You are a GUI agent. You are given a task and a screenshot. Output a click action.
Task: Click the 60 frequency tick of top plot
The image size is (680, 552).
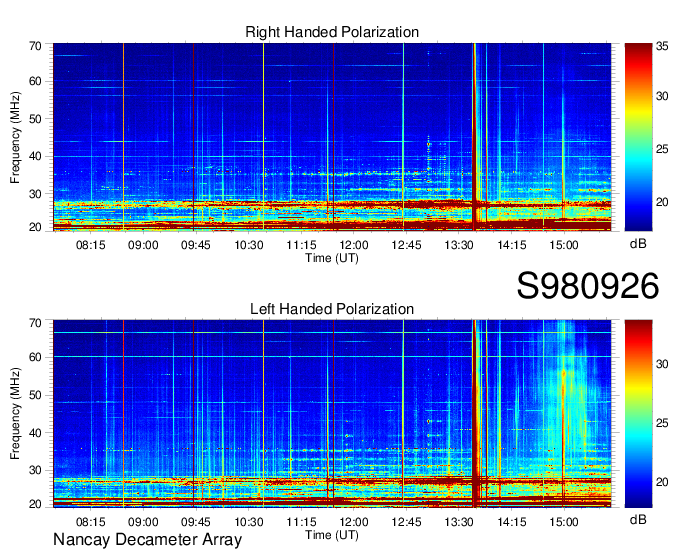click(35, 82)
